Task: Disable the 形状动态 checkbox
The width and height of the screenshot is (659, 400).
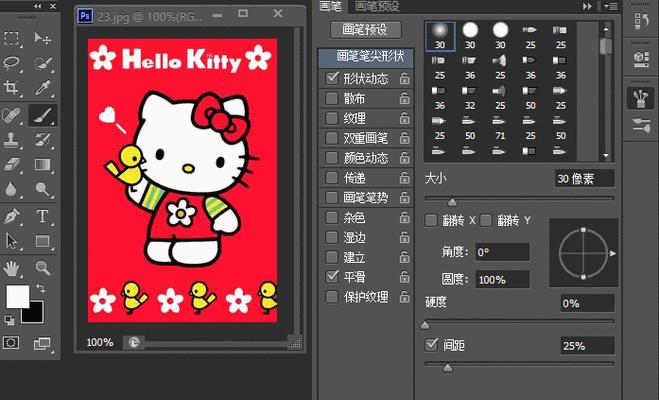Action: pyautogui.click(x=332, y=78)
